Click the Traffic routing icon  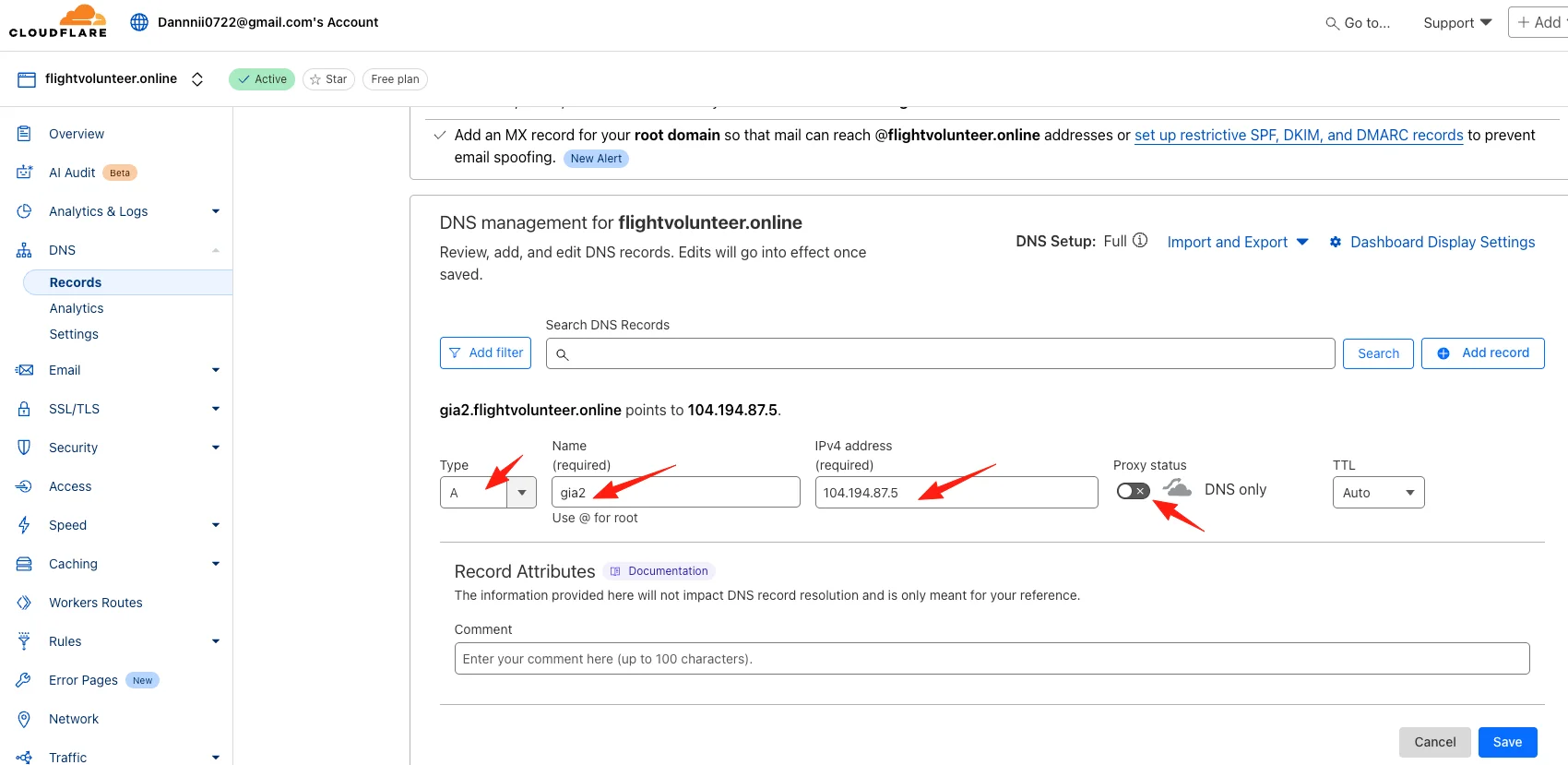point(25,758)
